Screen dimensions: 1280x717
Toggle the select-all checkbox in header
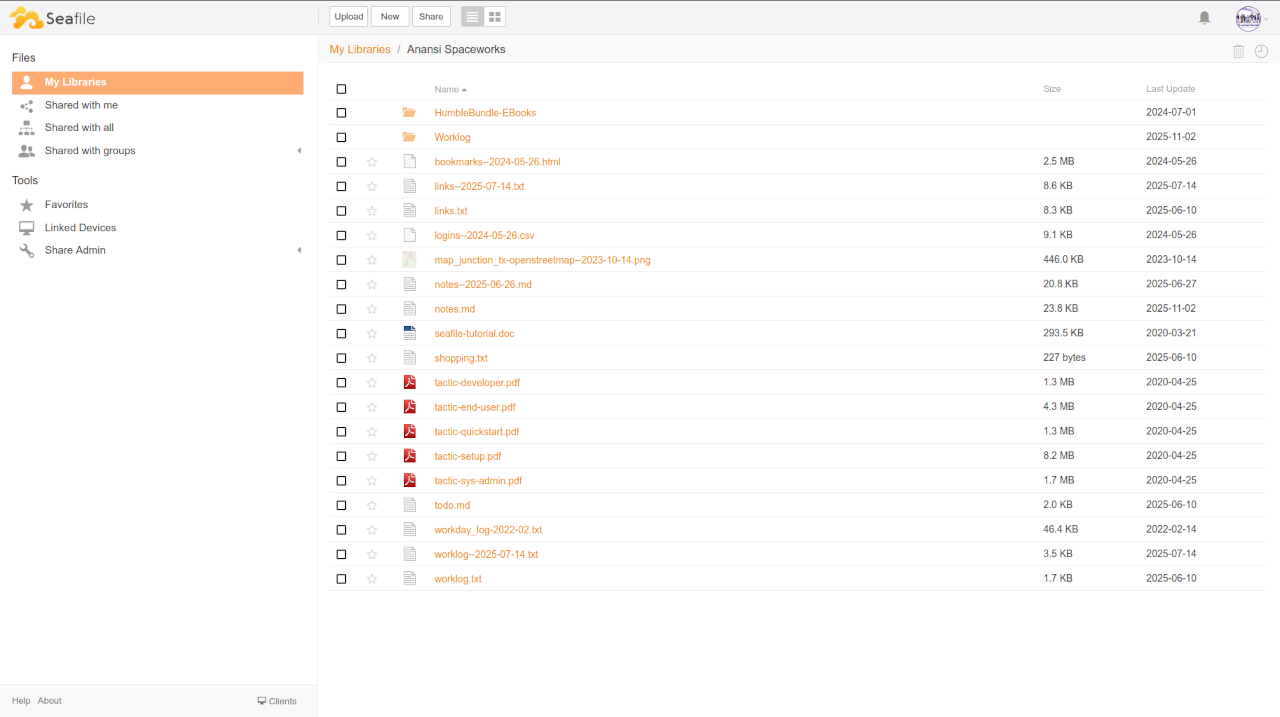[341, 89]
